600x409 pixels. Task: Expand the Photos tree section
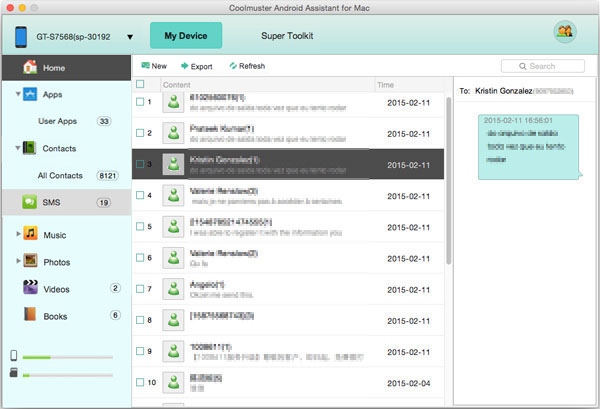pos(18,261)
